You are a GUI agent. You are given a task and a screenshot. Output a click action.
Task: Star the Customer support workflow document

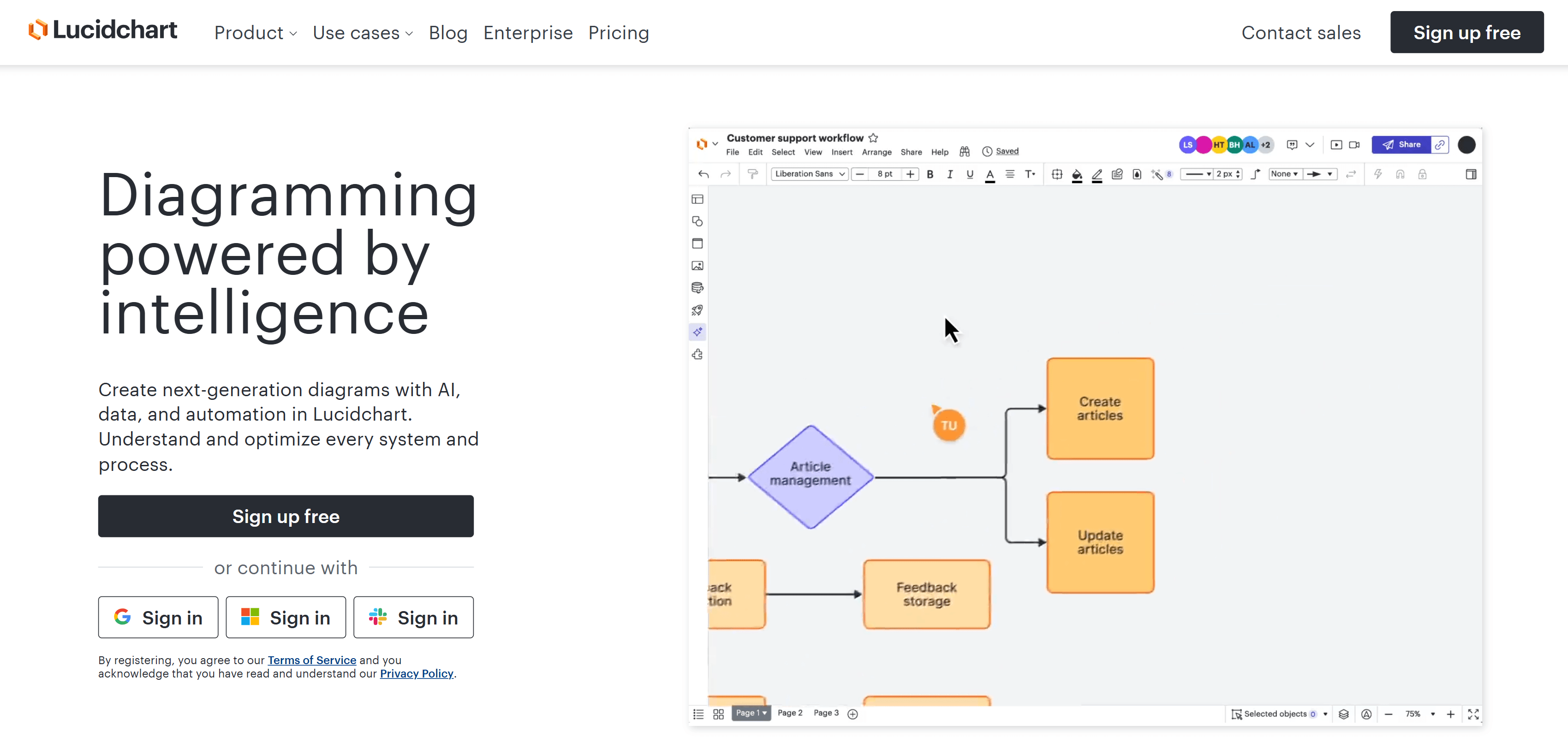pyautogui.click(x=873, y=138)
